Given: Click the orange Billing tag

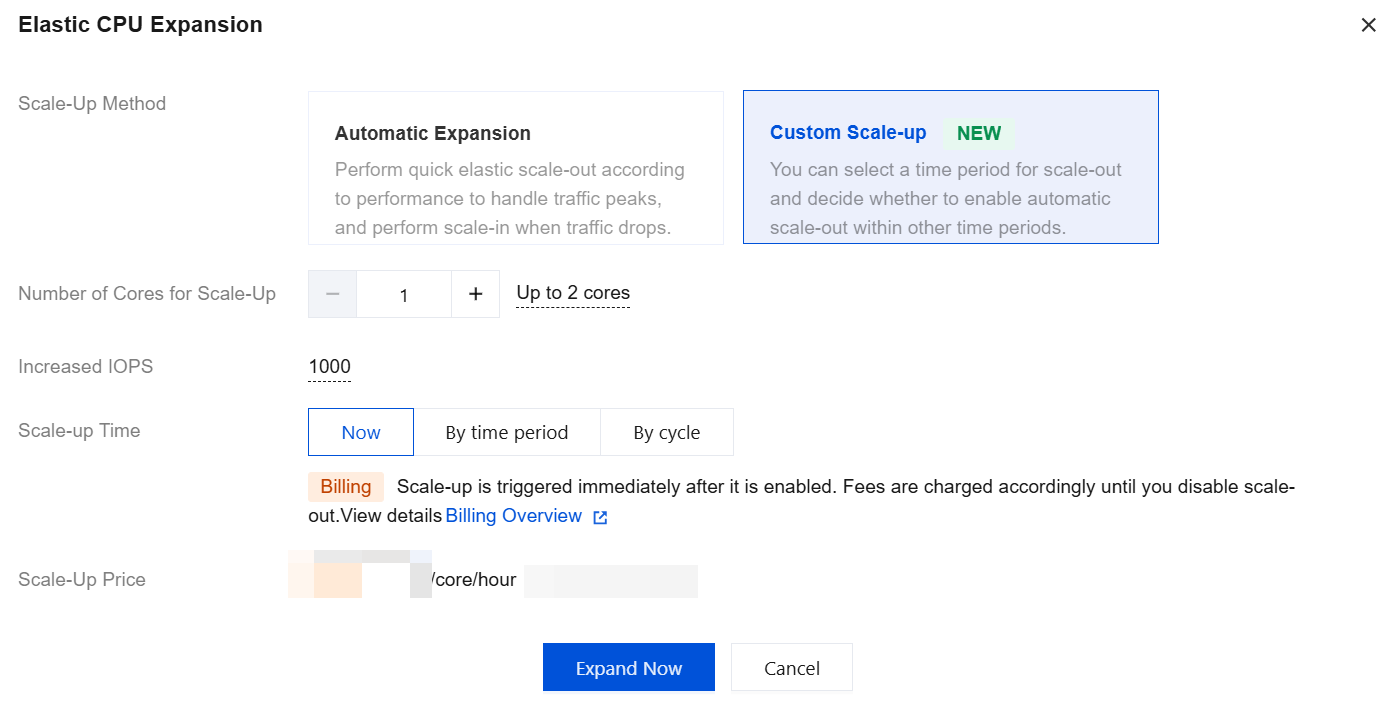Looking at the screenshot, I should [346, 487].
